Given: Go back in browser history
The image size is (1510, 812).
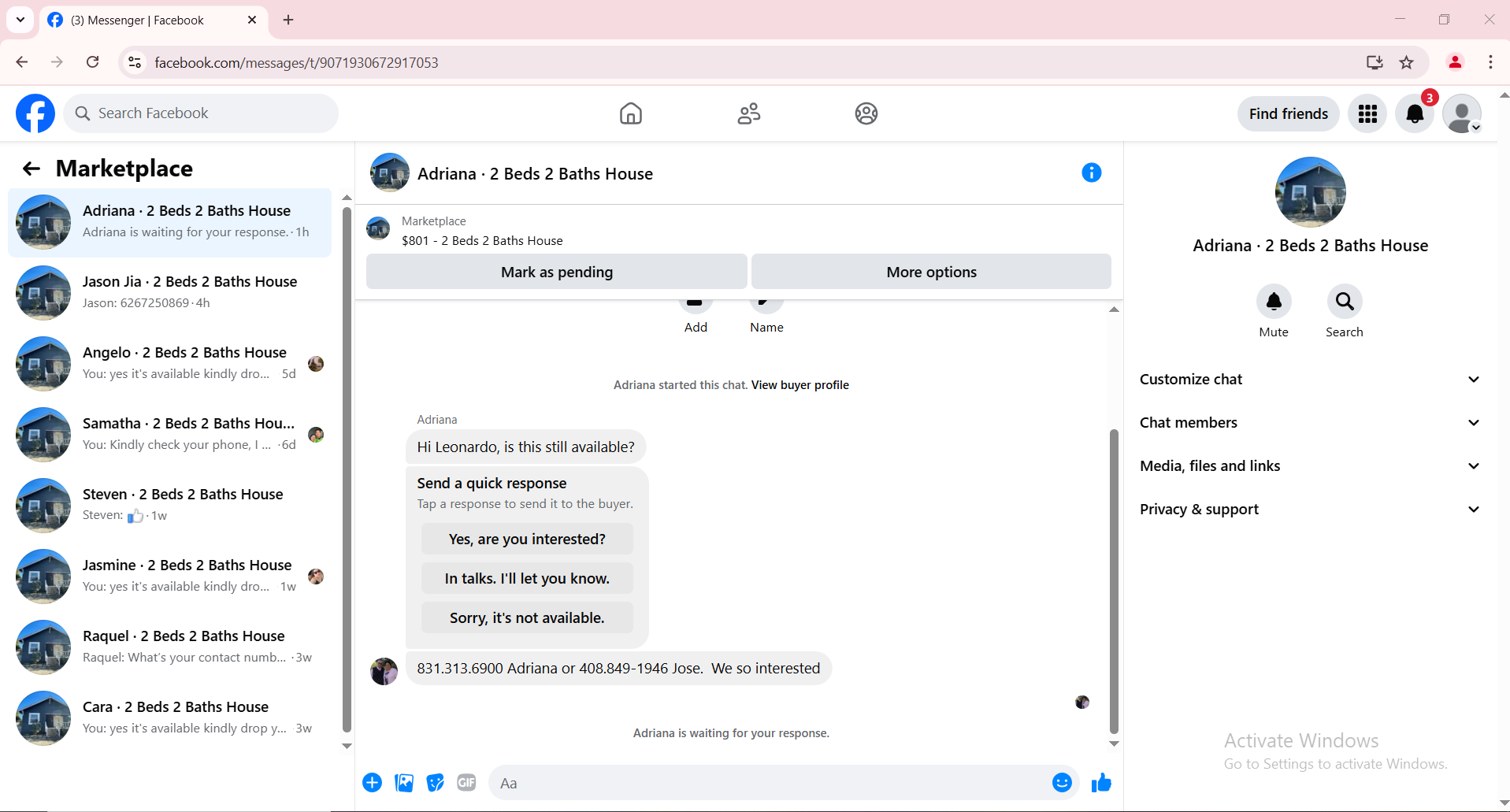Looking at the screenshot, I should coord(22,62).
